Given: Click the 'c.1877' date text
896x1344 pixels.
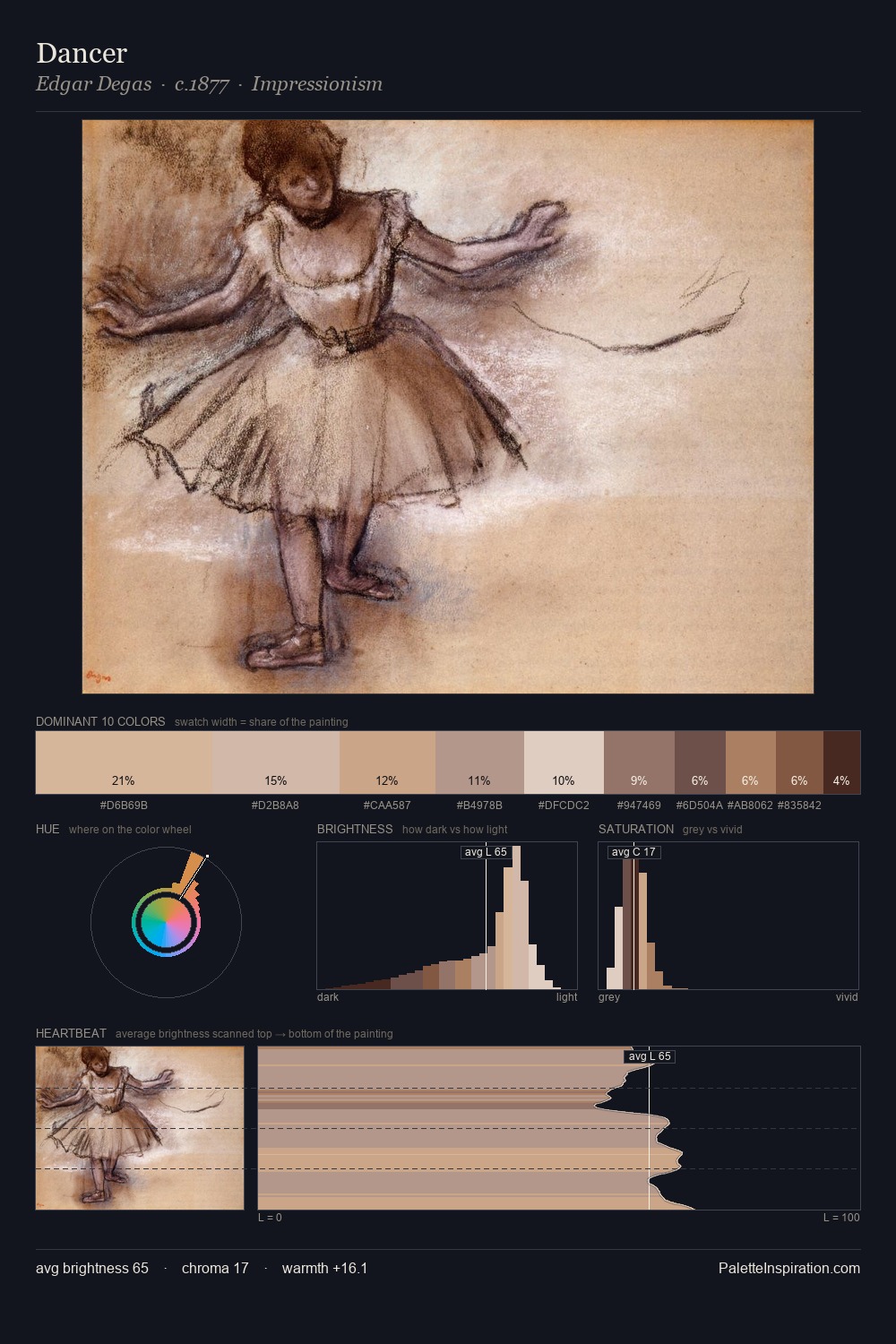Looking at the screenshot, I should pos(202,84).
